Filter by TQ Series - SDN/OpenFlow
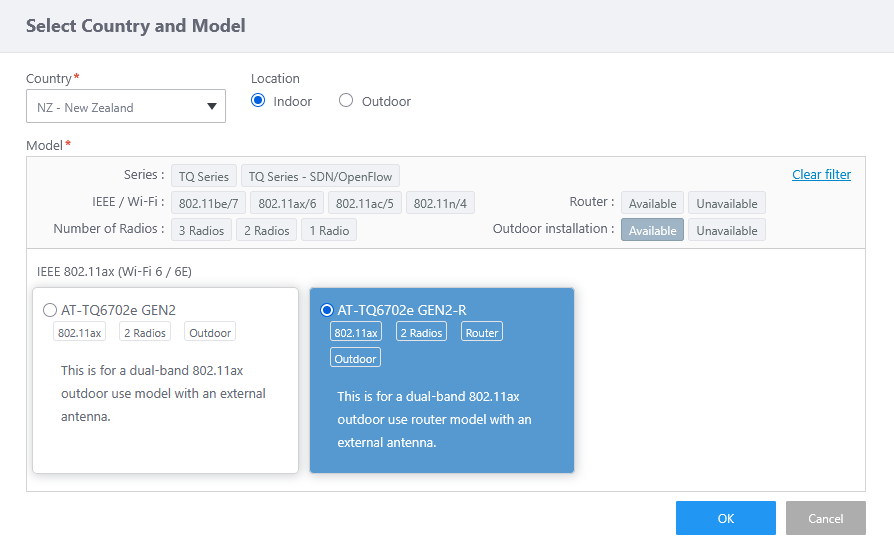This screenshot has height=557, width=894. [x=320, y=176]
